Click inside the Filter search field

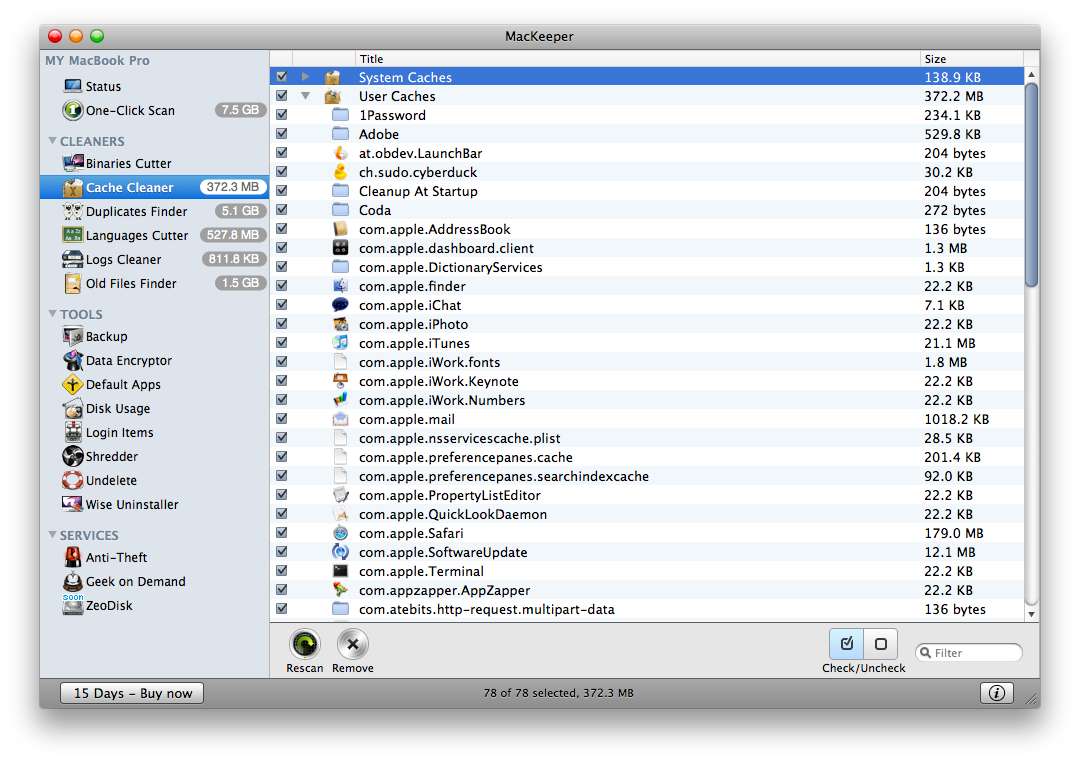pos(974,652)
